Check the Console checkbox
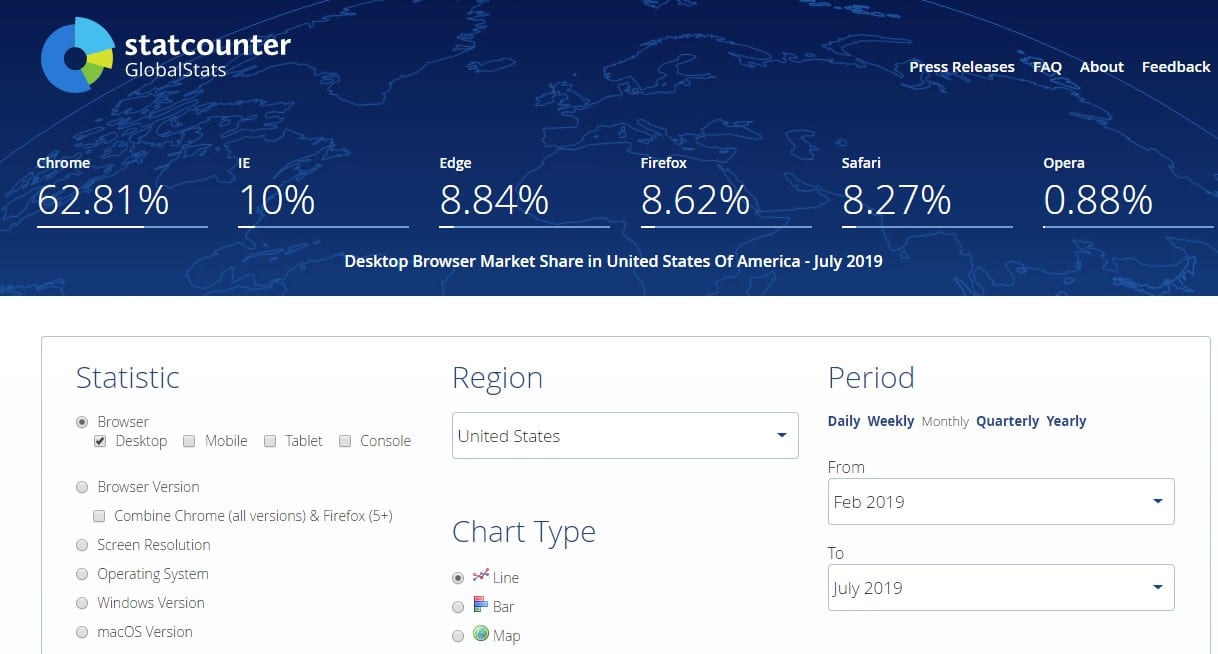 (x=345, y=441)
